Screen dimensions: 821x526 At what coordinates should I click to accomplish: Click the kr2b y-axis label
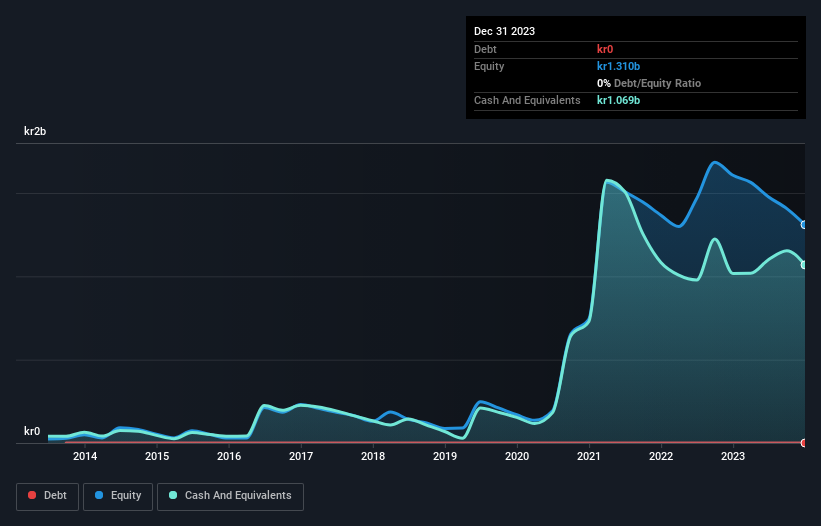point(35,131)
